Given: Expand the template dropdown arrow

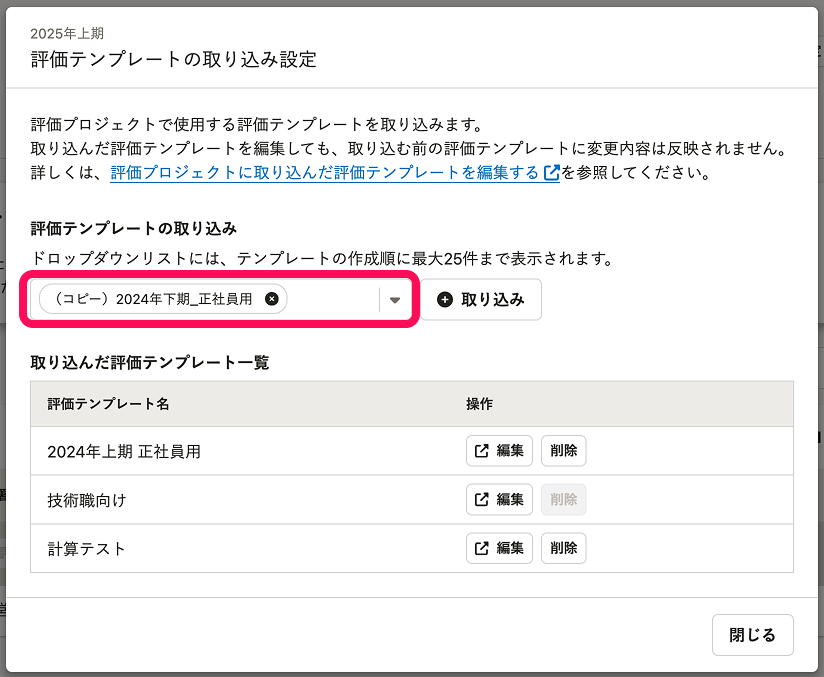Looking at the screenshot, I should coord(395,300).
